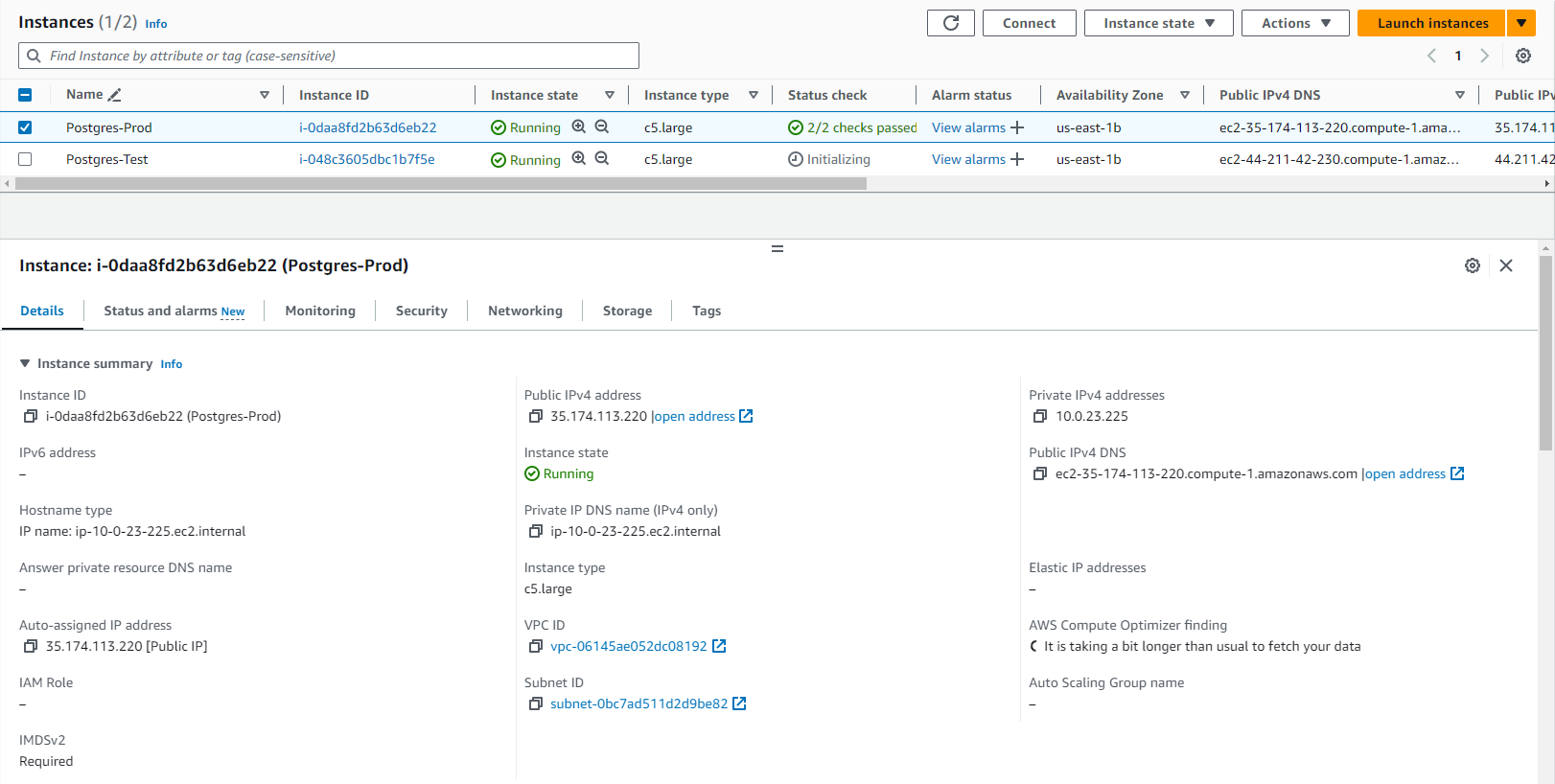Open subnet external link icon
This screenshot has height=784, width=1555.
pos(739,703)
